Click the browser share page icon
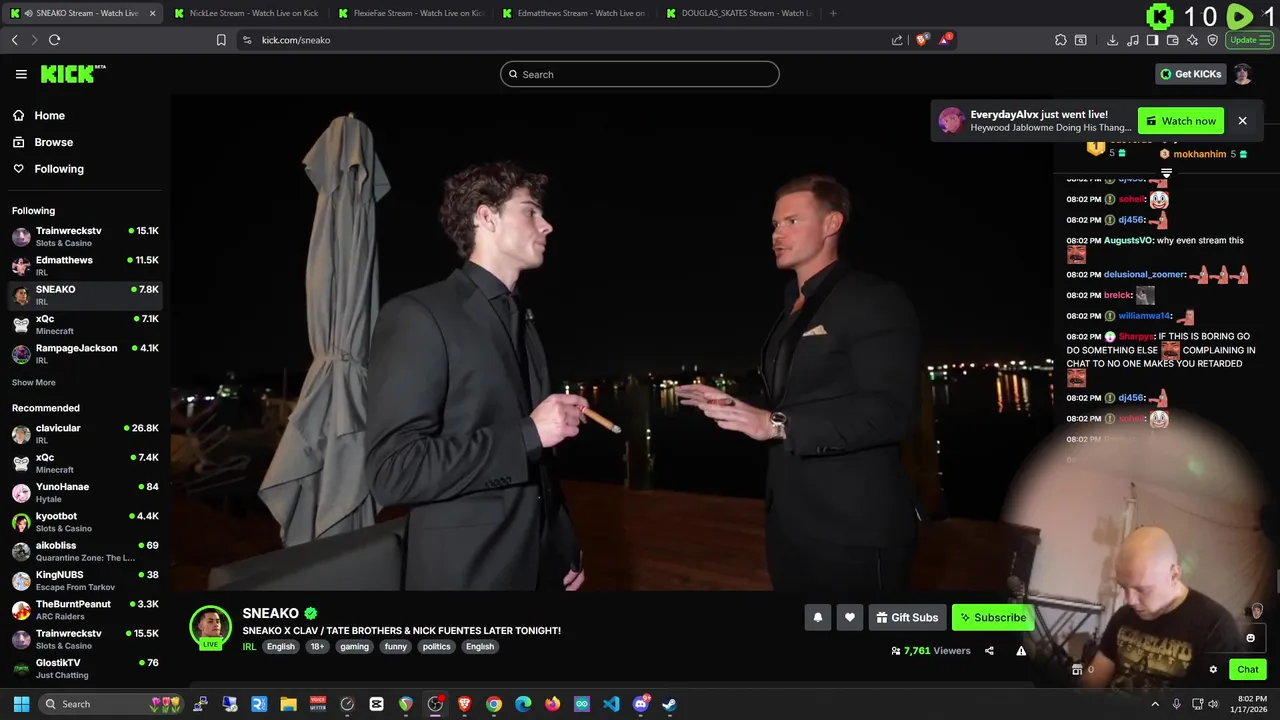This screenshot has height=720, width=1280. 897,40
